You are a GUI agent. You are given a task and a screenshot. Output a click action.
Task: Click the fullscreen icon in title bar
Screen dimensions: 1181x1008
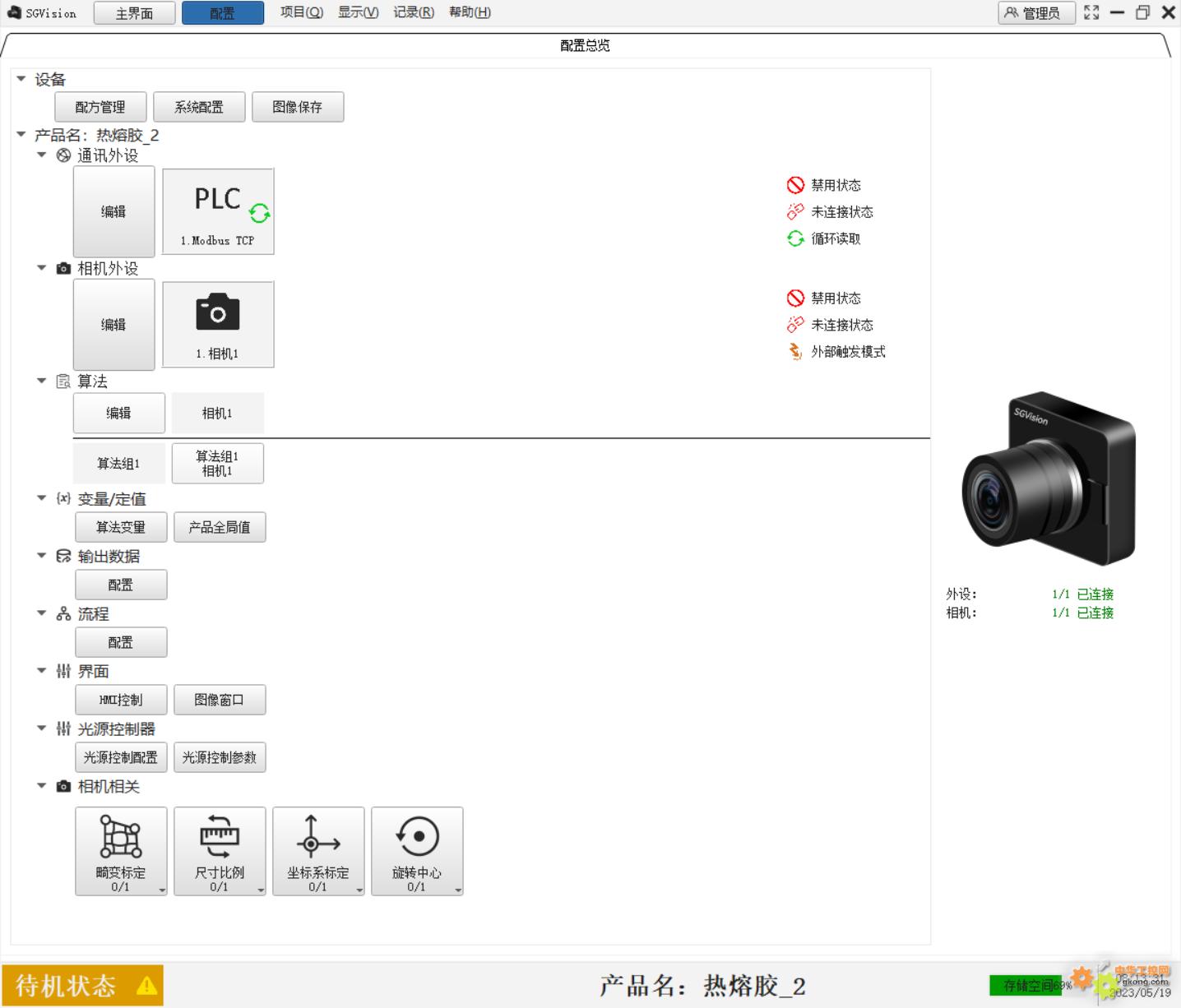[x=1091, y=12]
